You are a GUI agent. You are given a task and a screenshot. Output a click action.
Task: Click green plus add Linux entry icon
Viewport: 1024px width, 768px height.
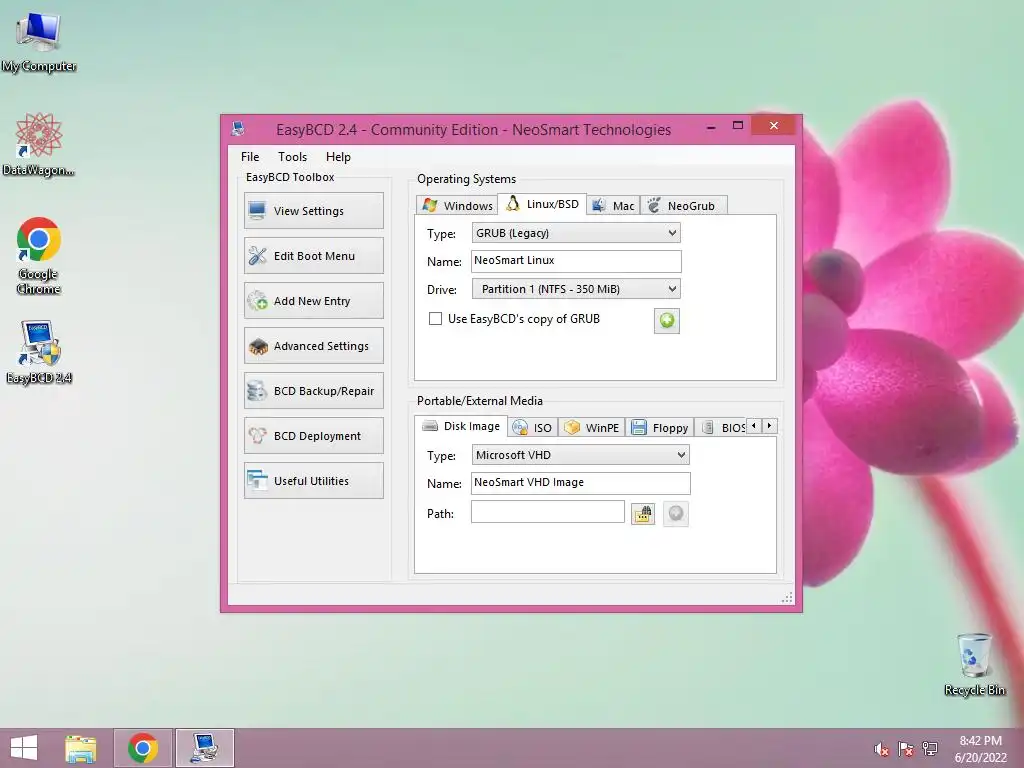click(667, 321)
